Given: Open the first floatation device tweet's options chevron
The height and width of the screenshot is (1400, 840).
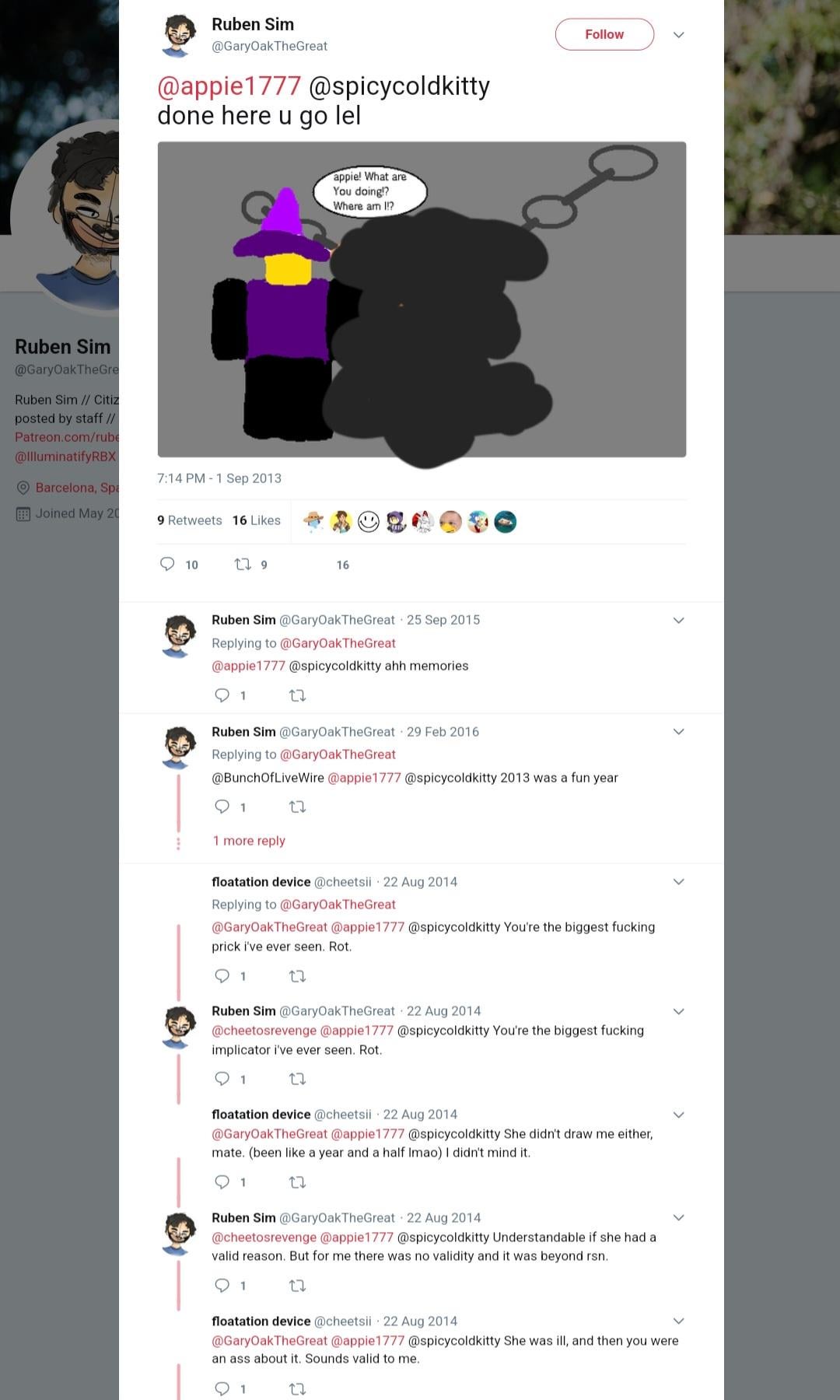Looking at the screenshot, I should coord(678,881).
